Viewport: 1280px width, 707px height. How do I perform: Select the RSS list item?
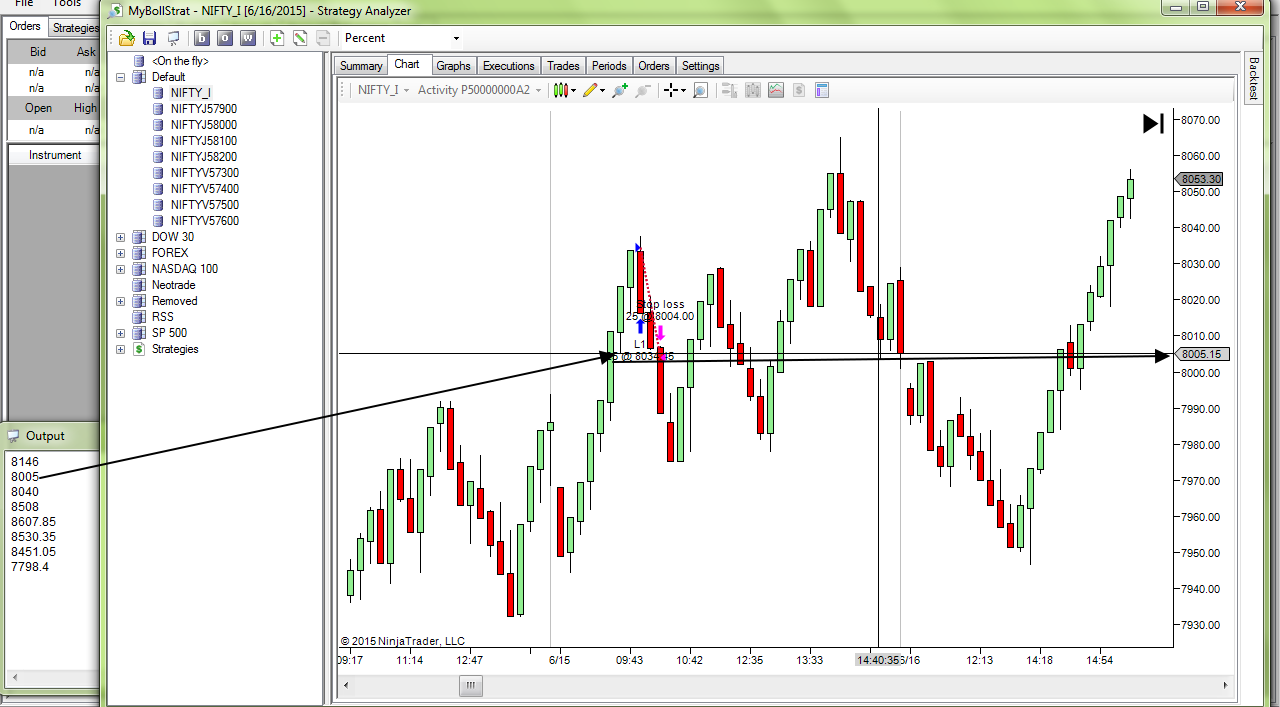[162, 317]
